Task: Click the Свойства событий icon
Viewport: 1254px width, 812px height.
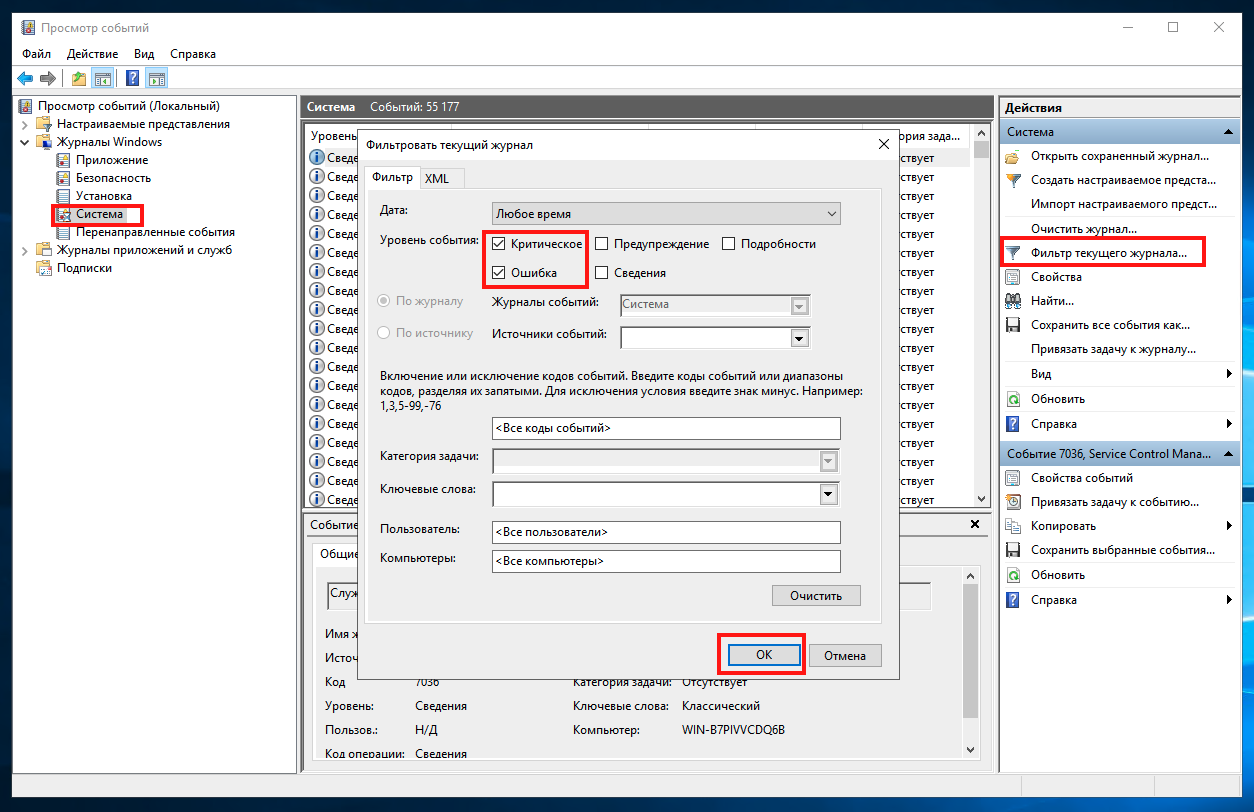Action: pos(1014,477)
